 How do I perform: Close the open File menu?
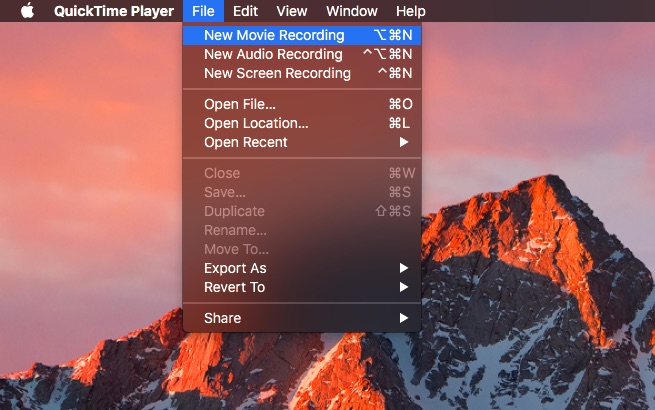point(203,11)
